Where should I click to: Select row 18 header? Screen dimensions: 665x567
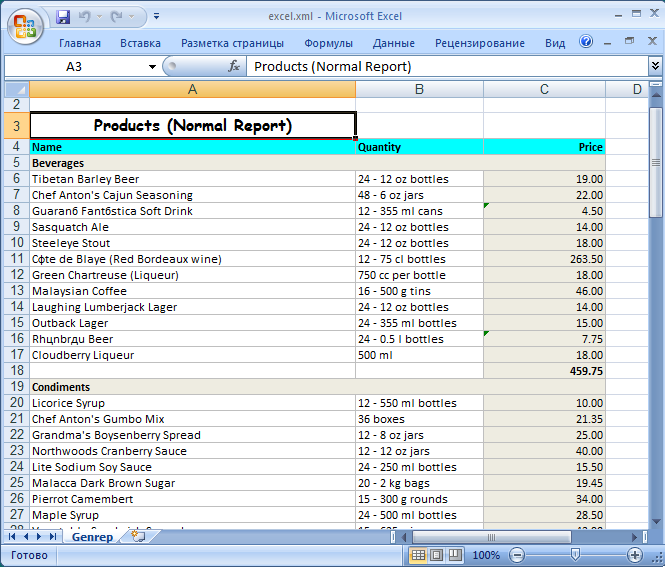coord(17,371)
